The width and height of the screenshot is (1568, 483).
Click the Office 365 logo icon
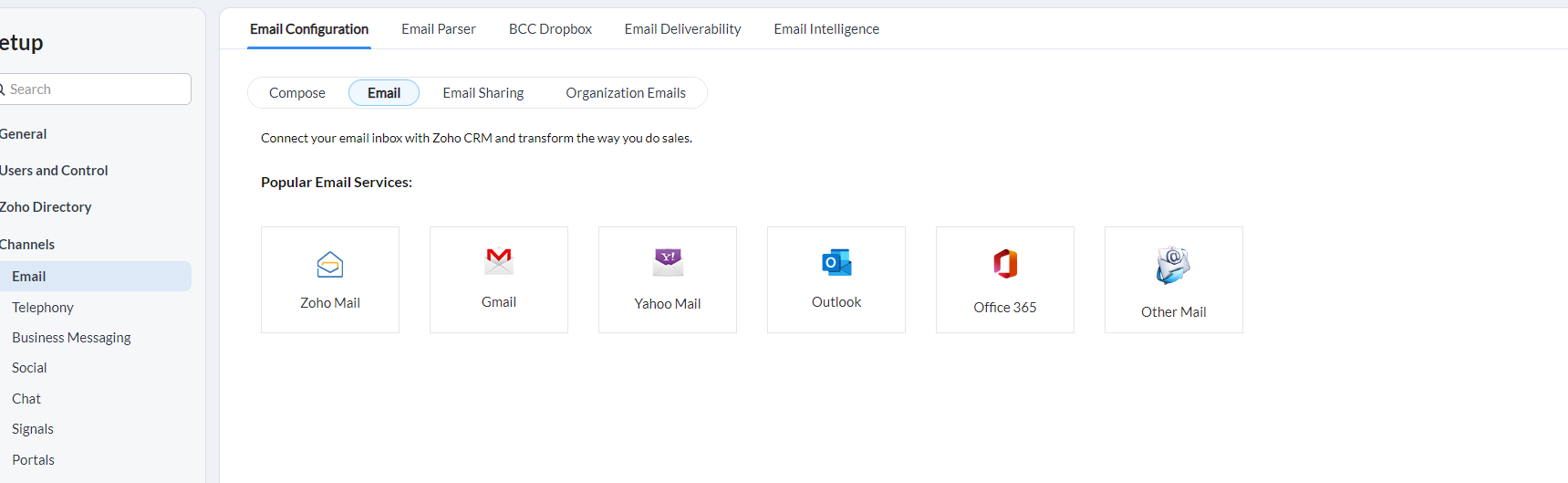1005,264
